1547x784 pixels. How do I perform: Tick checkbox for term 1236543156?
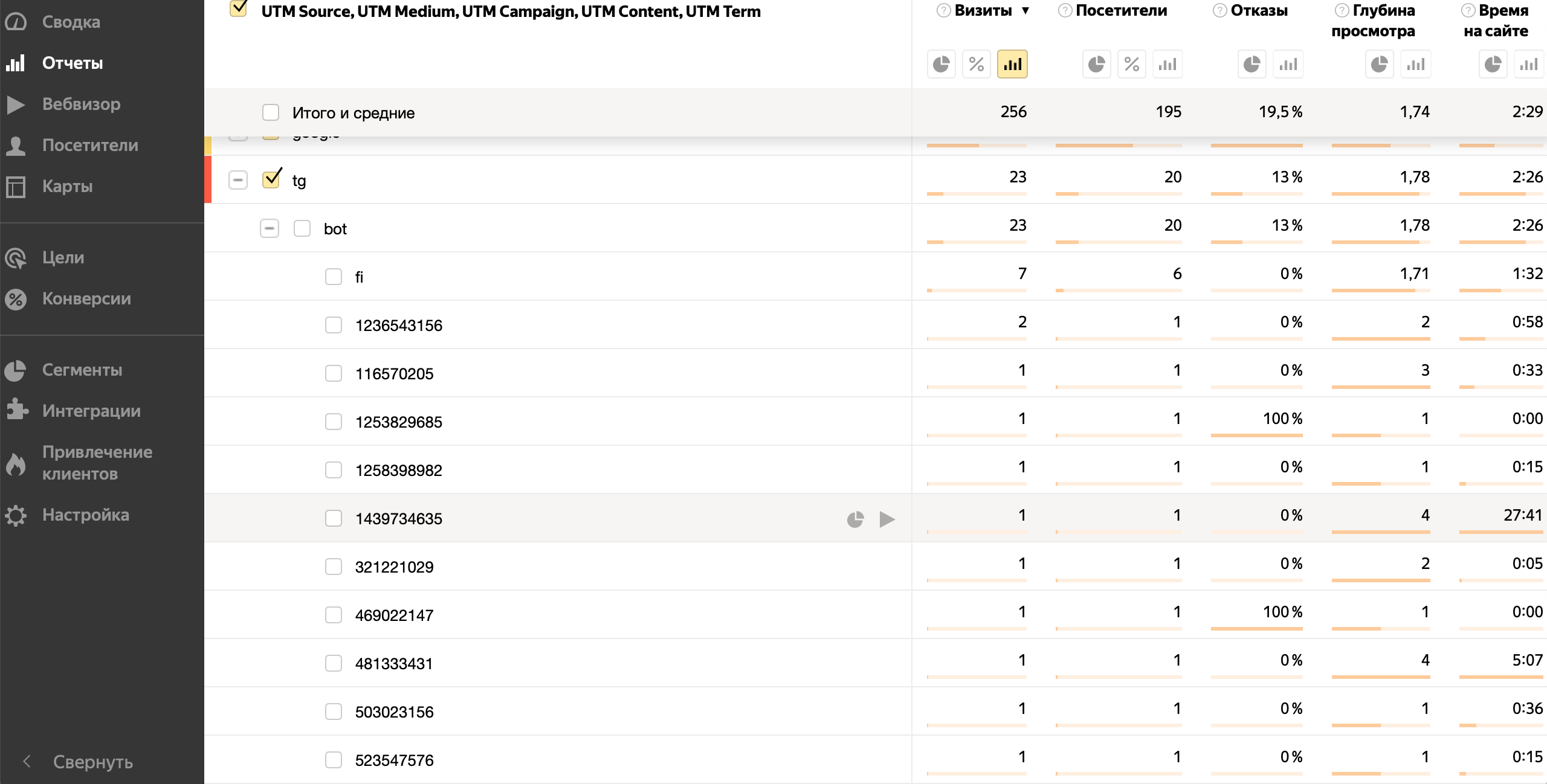[x=334, y=325]
